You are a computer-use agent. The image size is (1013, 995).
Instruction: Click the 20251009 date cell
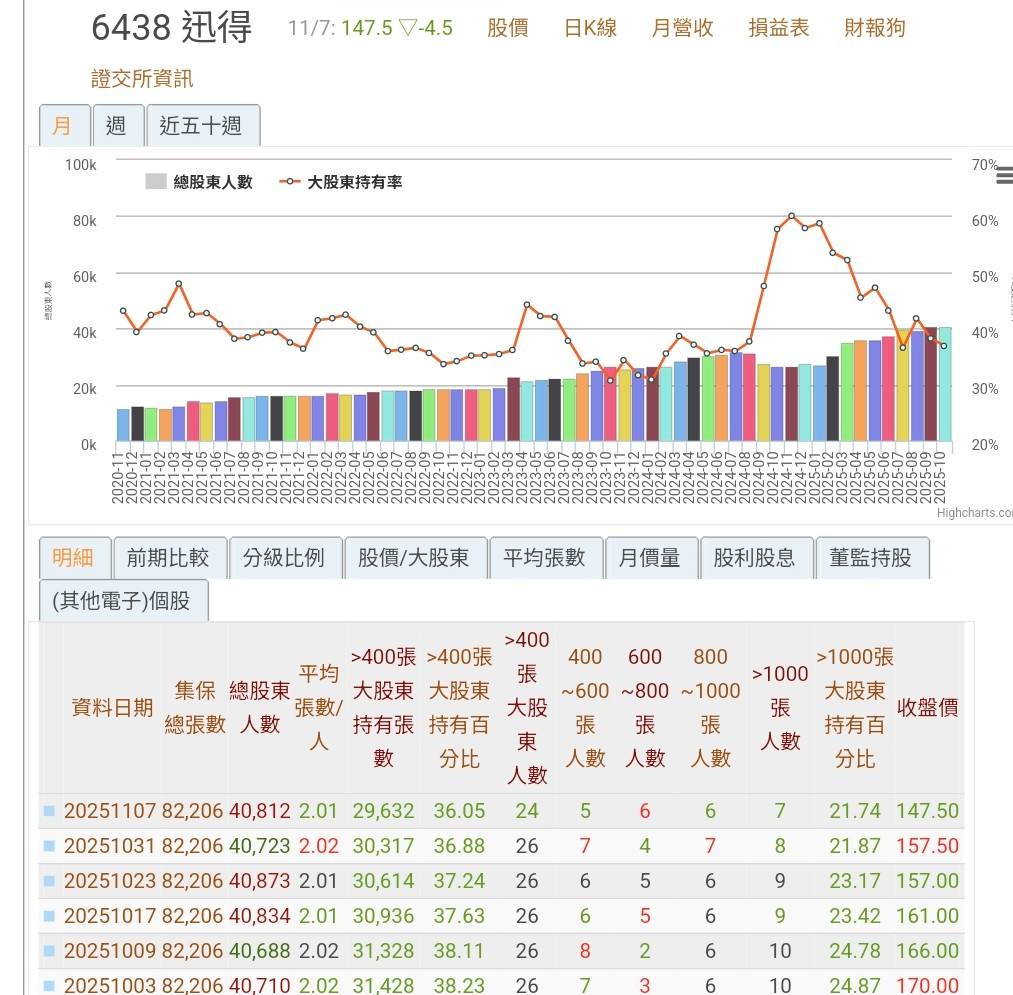click(x=110, y=950)
